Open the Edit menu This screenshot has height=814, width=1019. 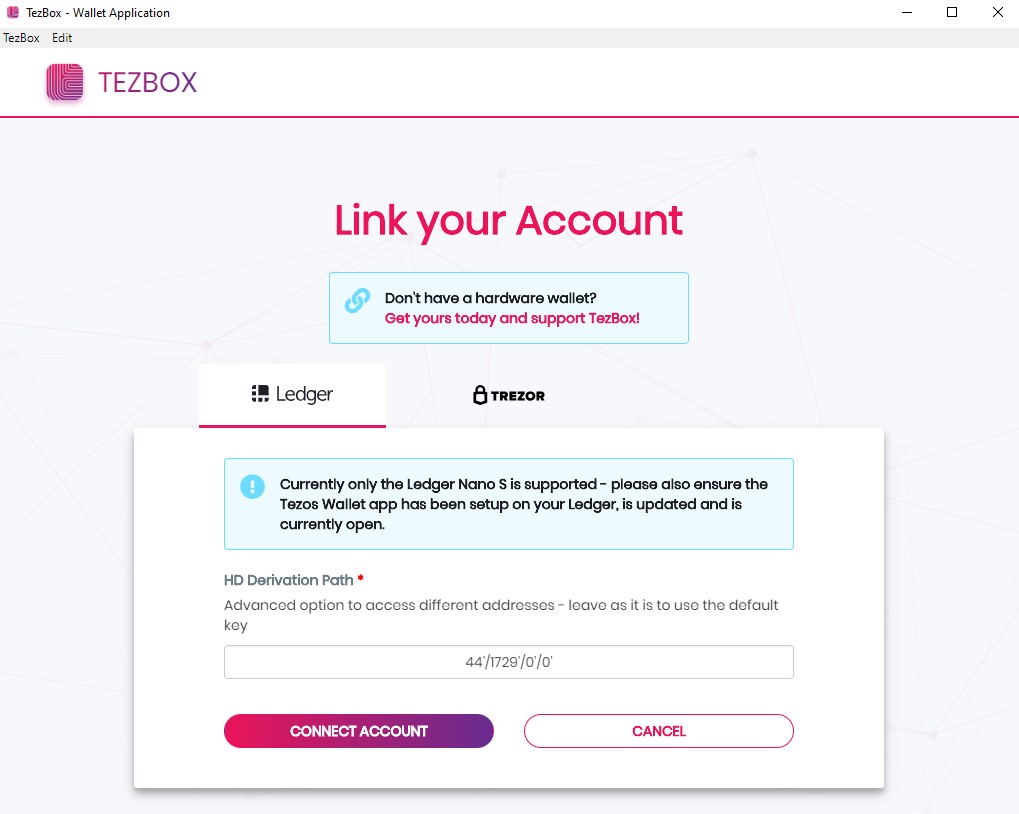point(62,38)
